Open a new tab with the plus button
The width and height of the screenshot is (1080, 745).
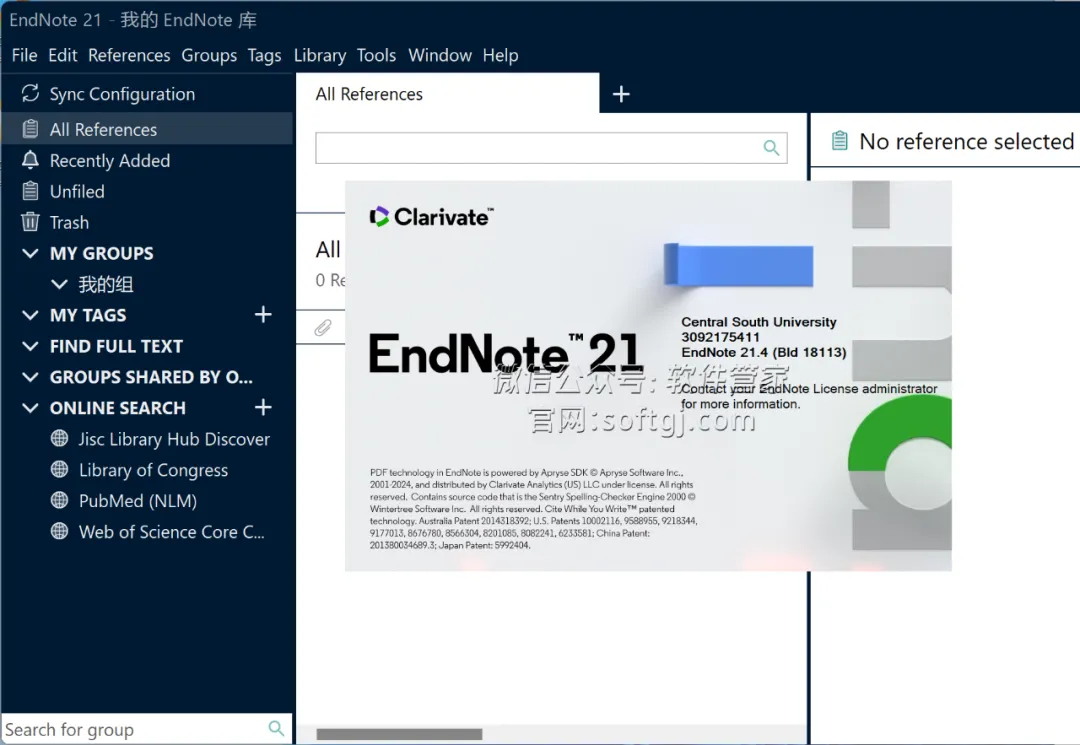click(621, 93)
